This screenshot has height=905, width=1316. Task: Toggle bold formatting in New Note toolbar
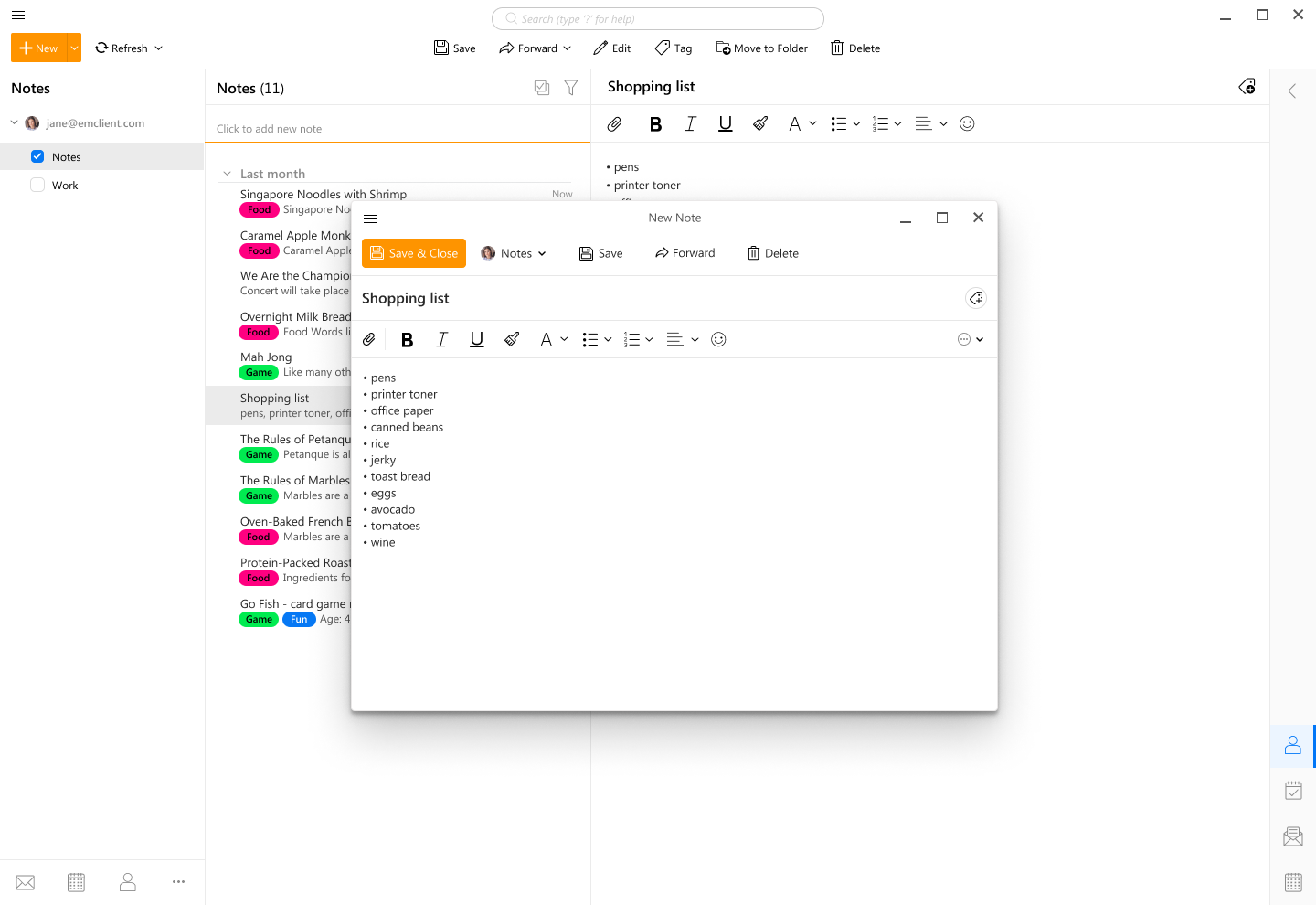coord(408,340)
